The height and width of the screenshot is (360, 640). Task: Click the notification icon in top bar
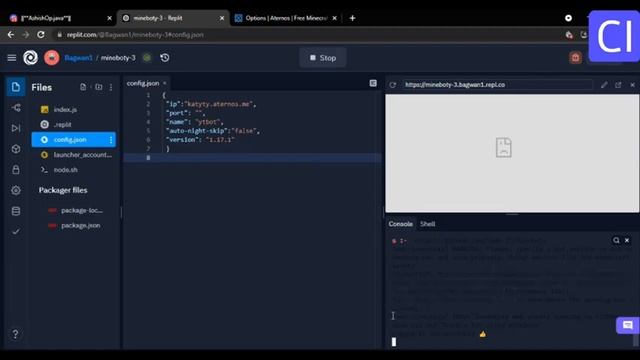[576, 58]
